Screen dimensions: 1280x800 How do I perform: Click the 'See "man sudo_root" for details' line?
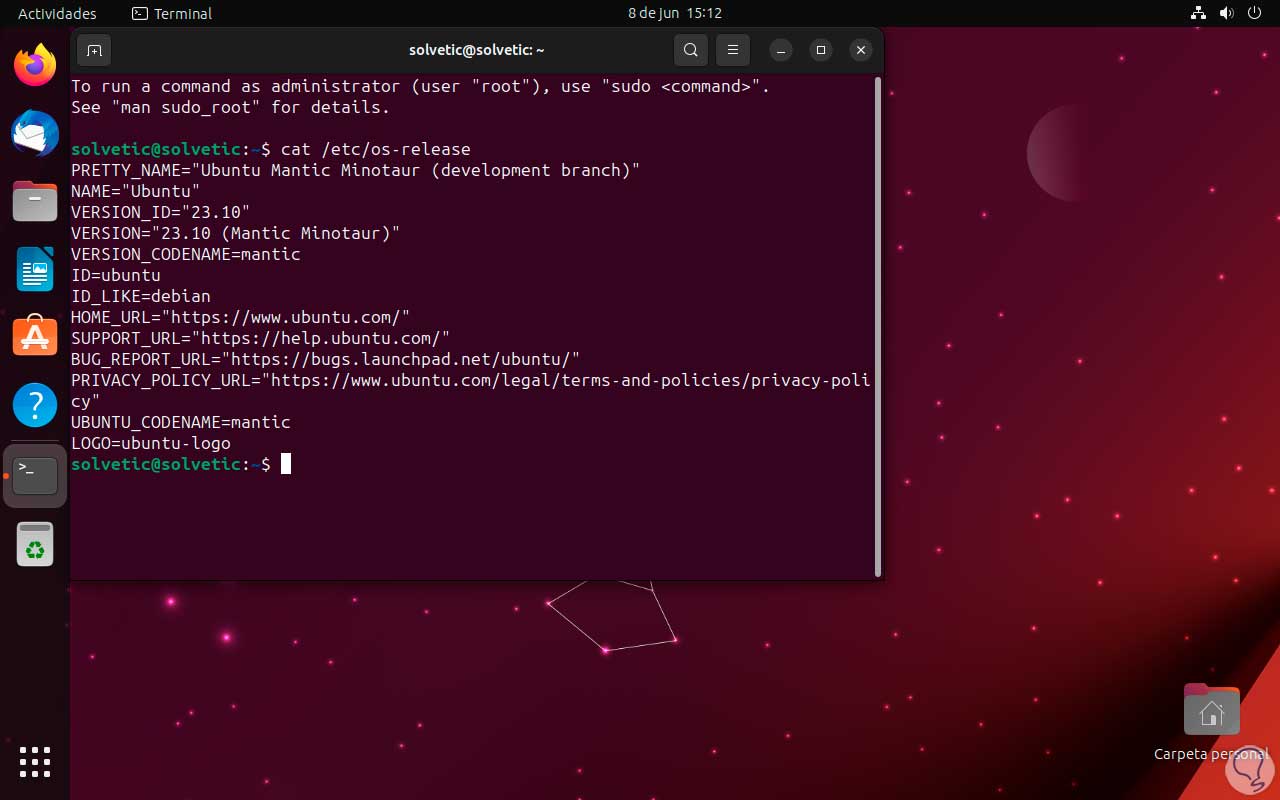[231, 107]
